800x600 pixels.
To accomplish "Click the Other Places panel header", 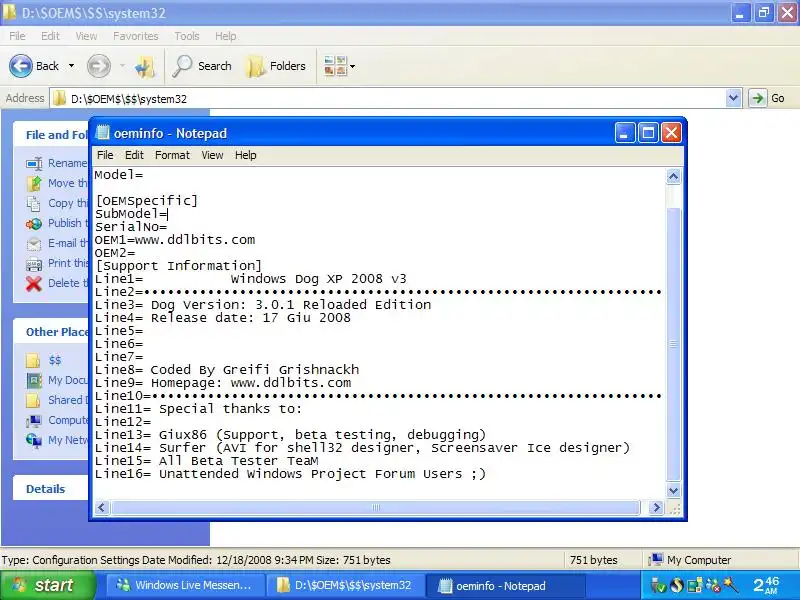I will point(51,332).
